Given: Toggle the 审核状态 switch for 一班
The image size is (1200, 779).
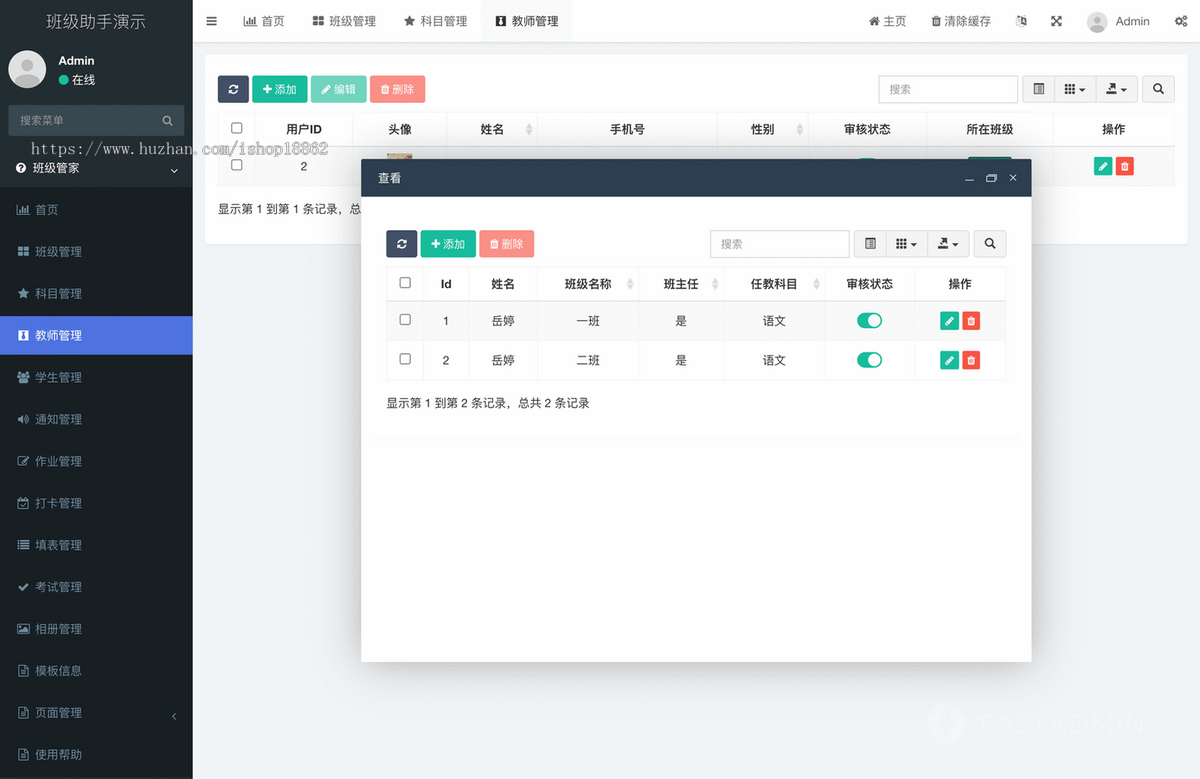Looking at the screenshot, I should click(869, 320).
